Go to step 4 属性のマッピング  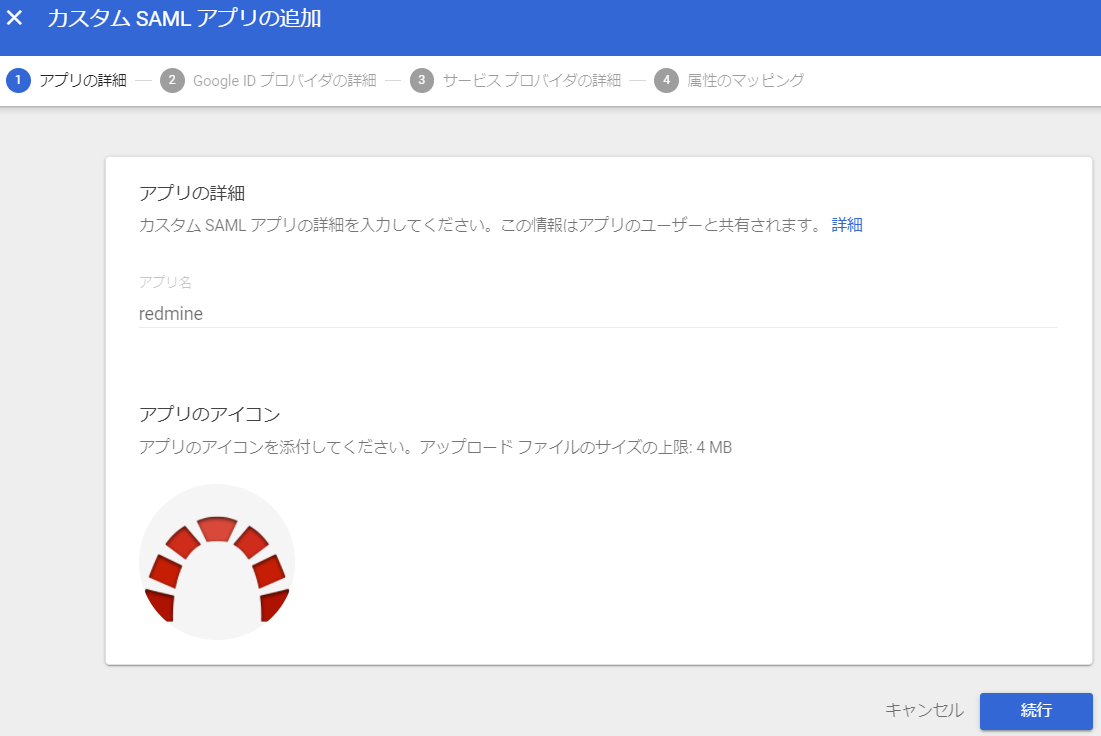tap(730, 80)
